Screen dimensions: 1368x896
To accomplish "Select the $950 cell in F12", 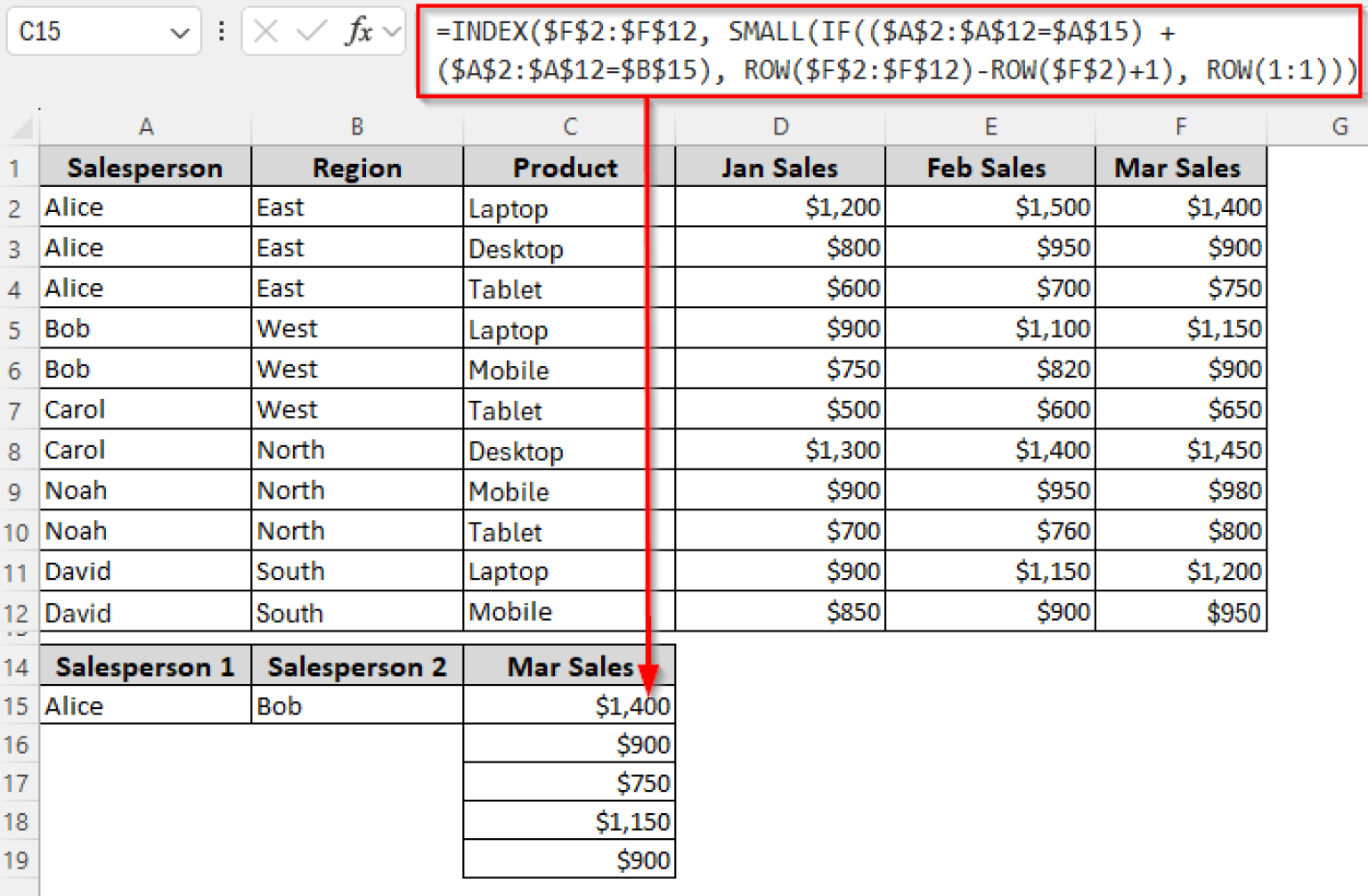I will [1180, 612].
